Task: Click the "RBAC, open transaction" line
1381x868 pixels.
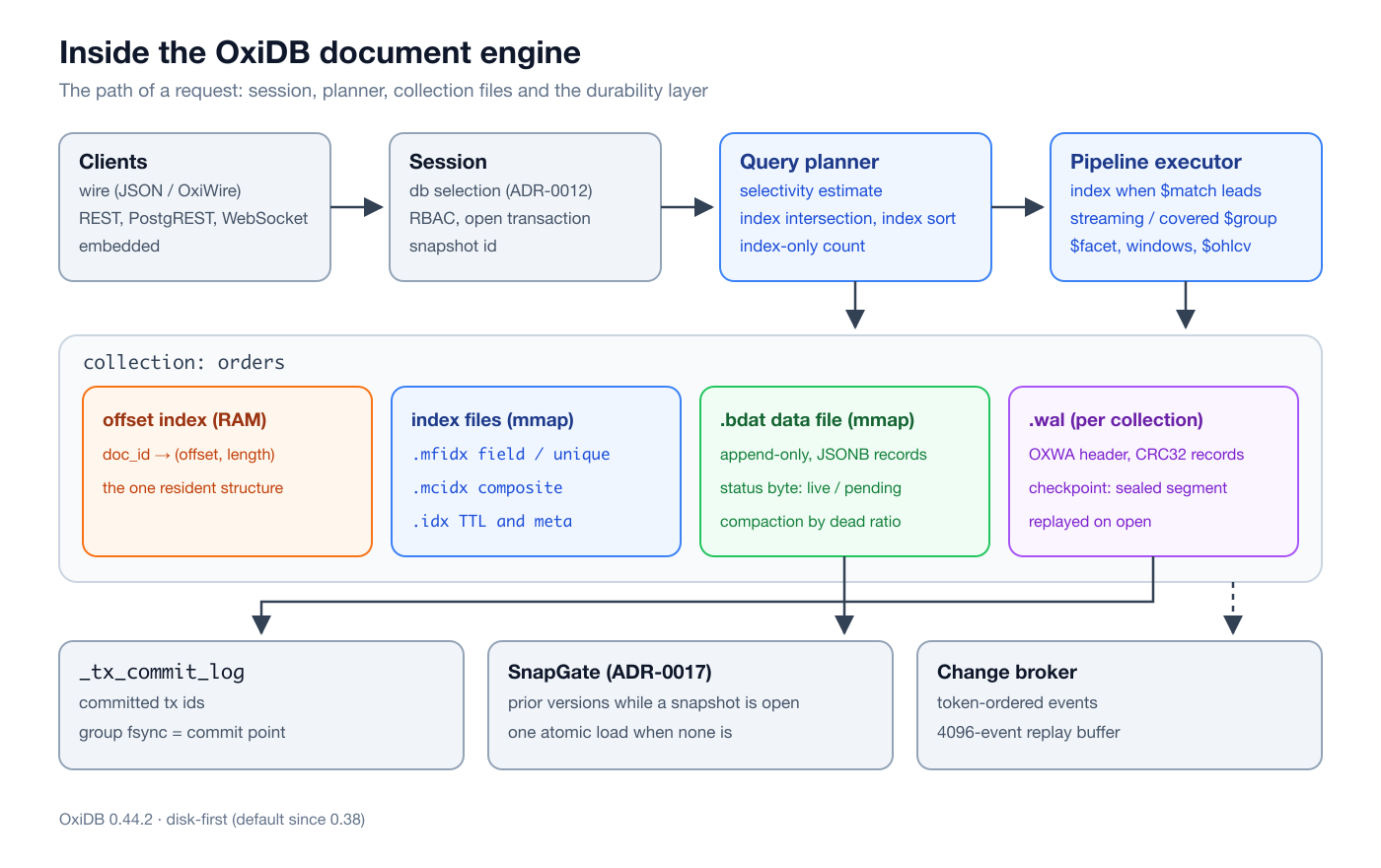Action: click(x=500, y=218)
